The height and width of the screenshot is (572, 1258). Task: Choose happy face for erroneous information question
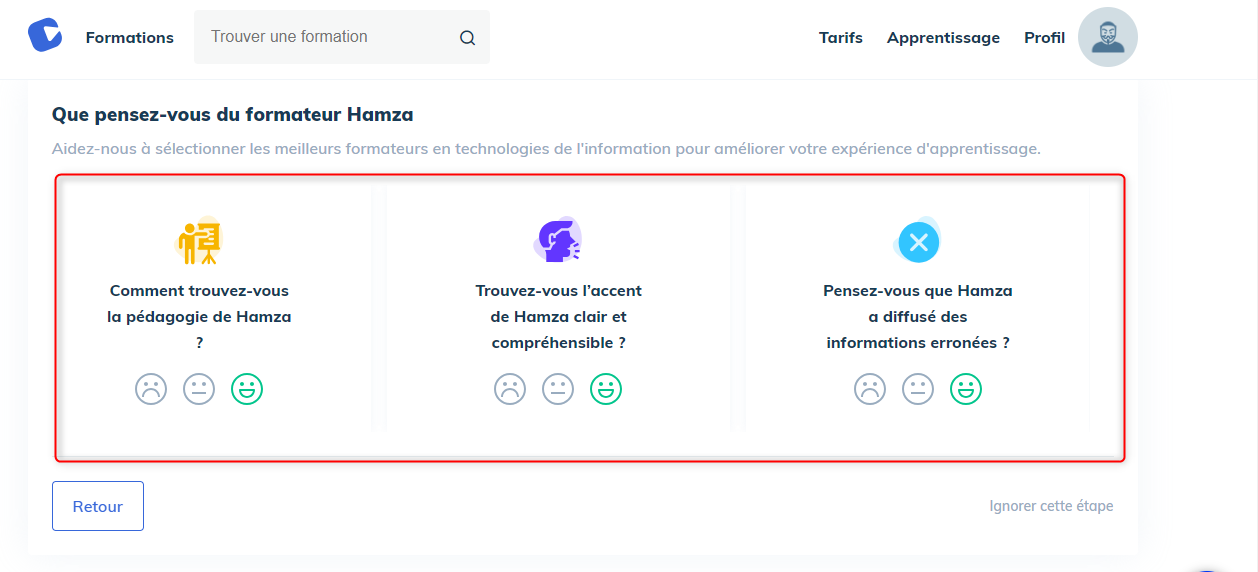click(966, 389)
